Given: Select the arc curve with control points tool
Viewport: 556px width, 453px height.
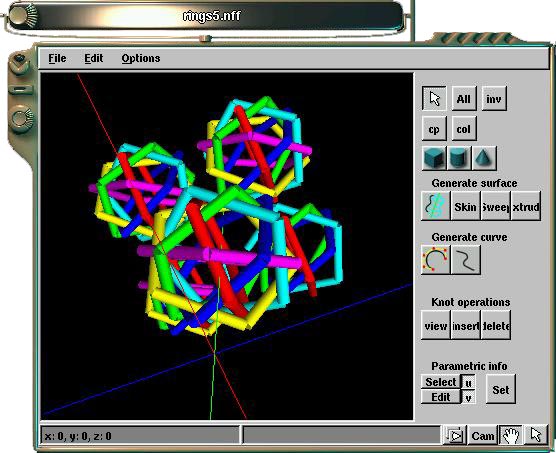Looking at the screenshot, I should pos(436,260).
